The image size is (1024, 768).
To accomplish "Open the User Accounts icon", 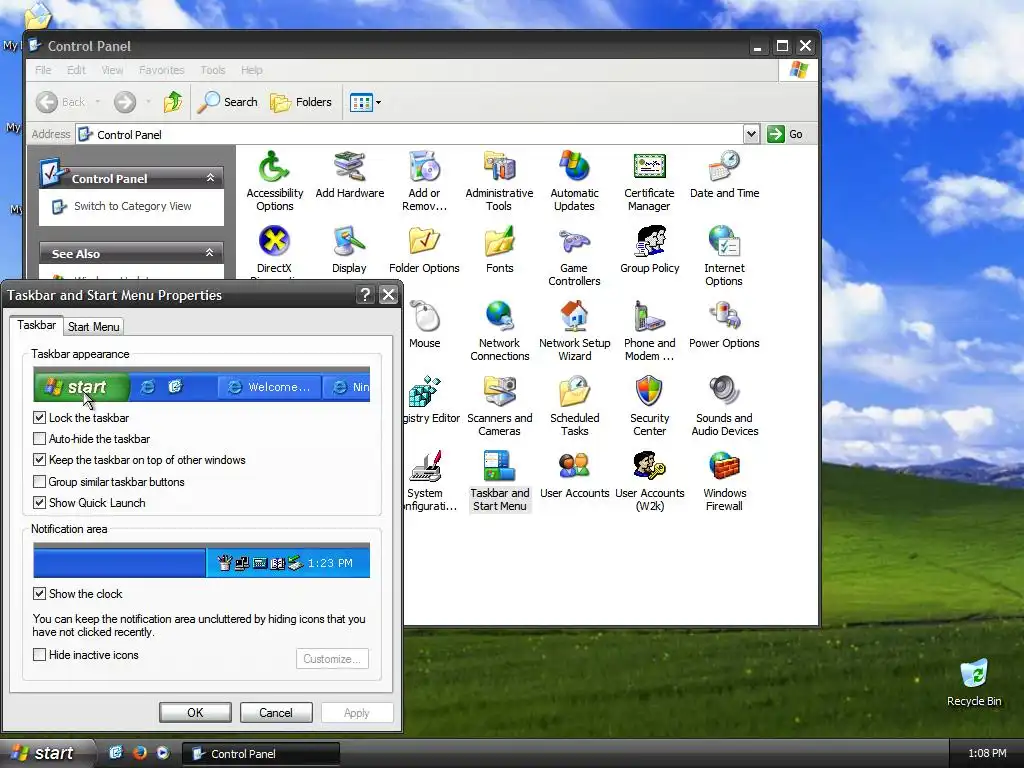I will click(575, 475).
